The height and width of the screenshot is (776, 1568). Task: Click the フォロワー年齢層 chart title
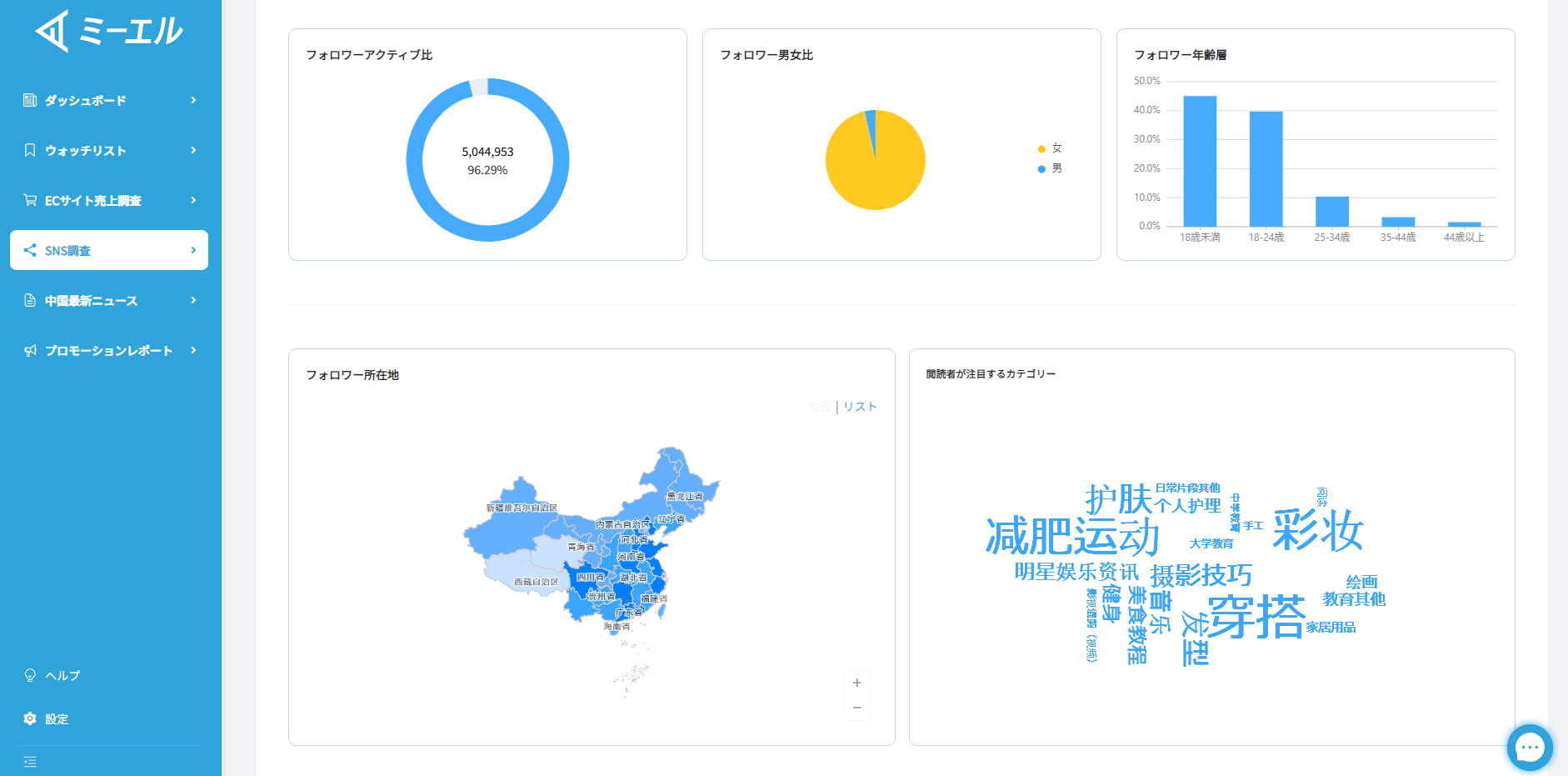[x=1181, y=55]
